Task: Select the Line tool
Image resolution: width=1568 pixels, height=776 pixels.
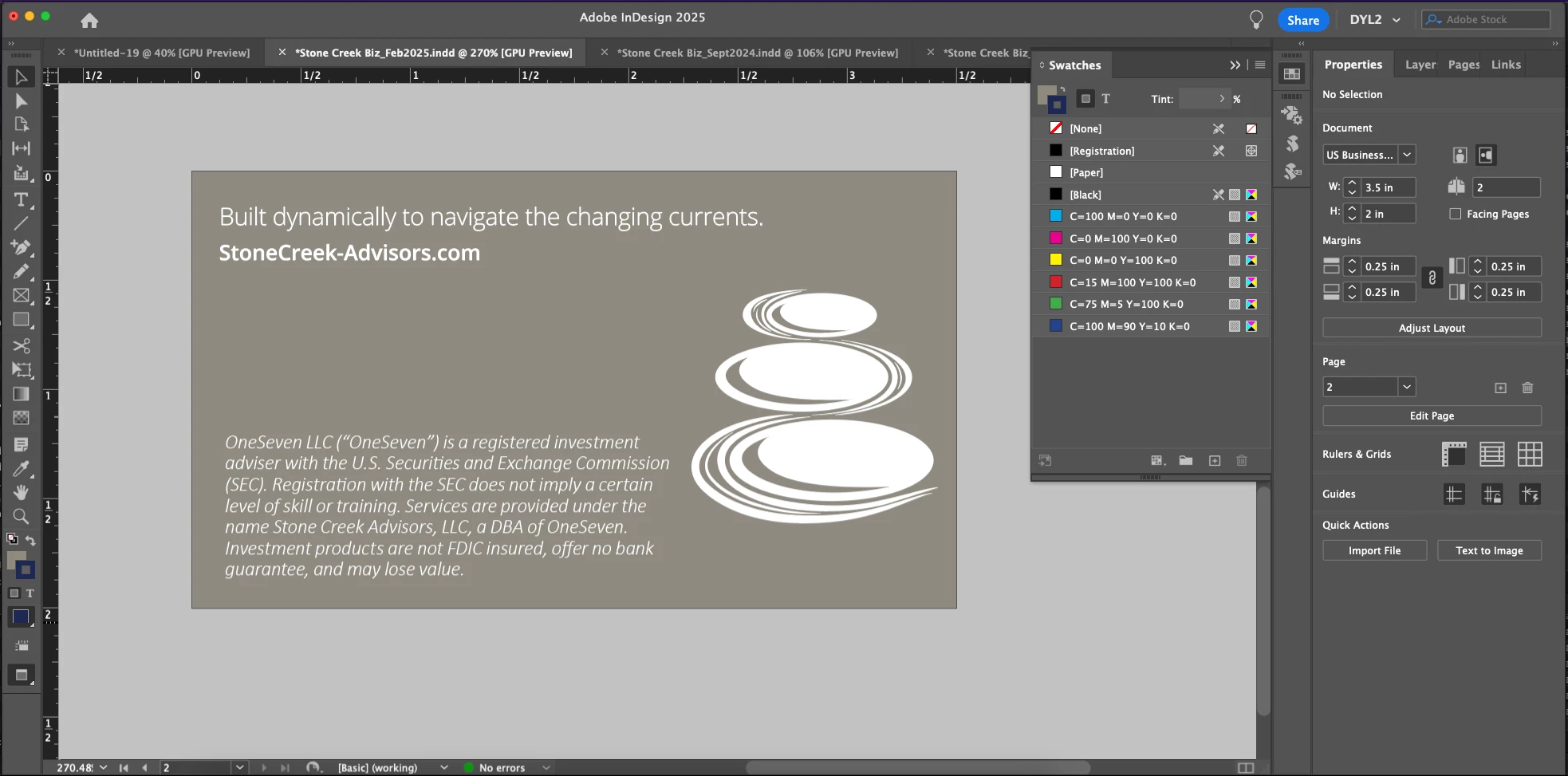Action: pyautogui.click(x=22, y=223)
